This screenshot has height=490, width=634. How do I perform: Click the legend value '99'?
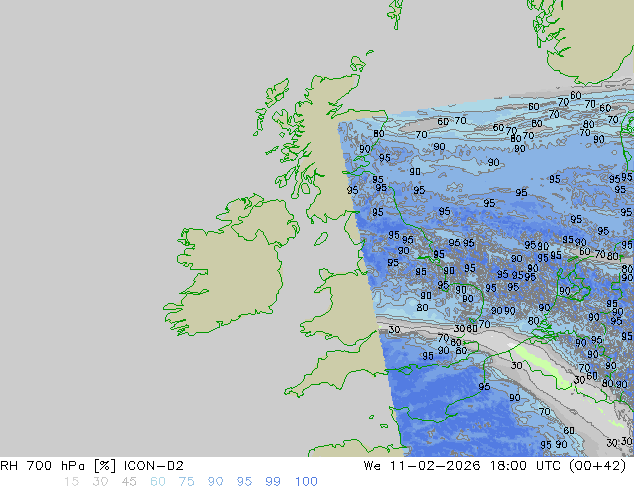point(273,482)
